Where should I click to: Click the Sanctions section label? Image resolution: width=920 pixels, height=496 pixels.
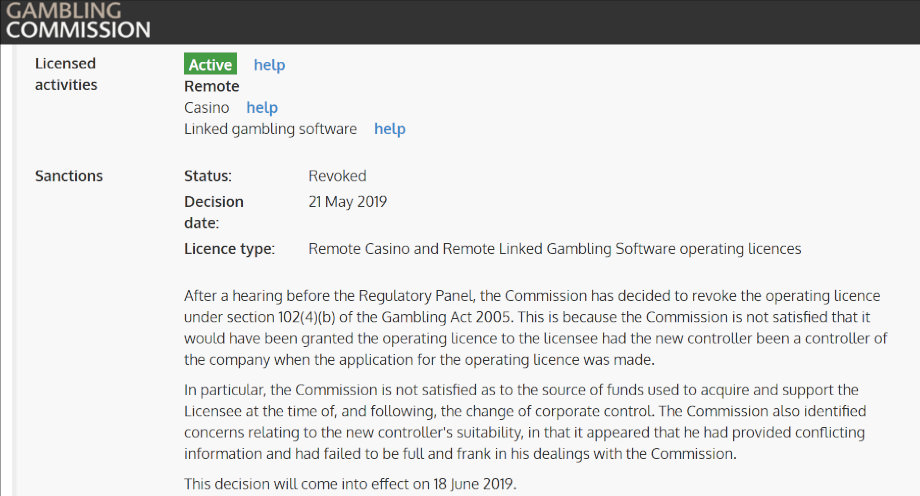69,176
